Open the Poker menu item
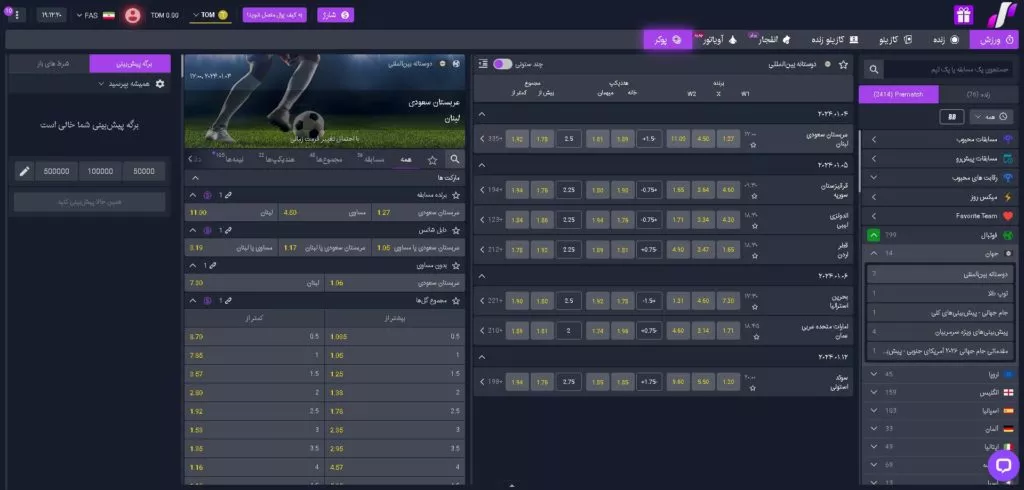 (663, 40)
